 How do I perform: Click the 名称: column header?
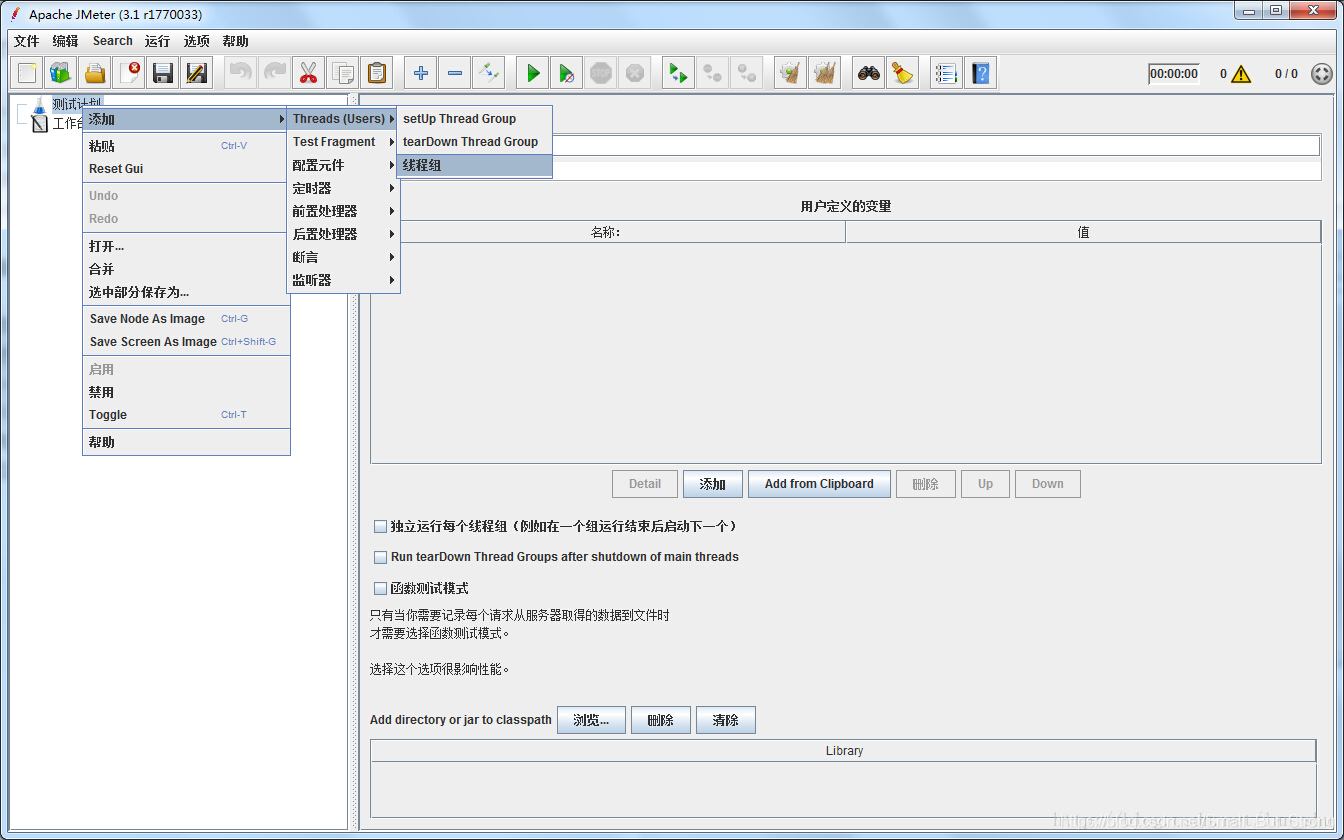point(607,232)
